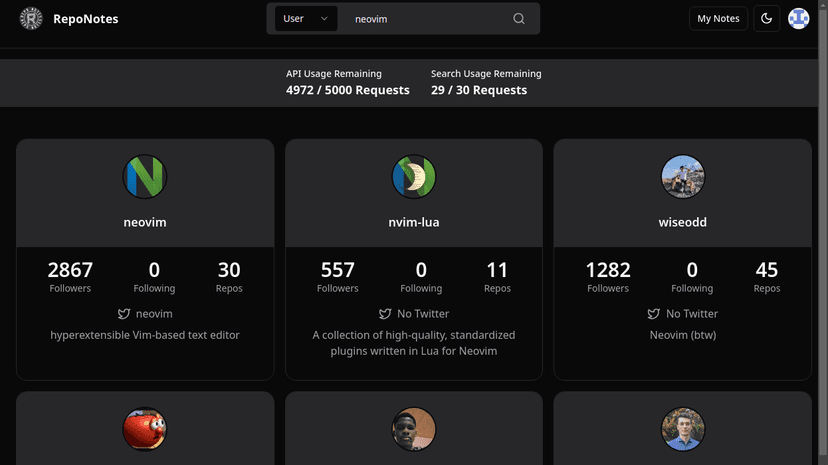Click the Twitter icon on nvim-lua card

385,314
